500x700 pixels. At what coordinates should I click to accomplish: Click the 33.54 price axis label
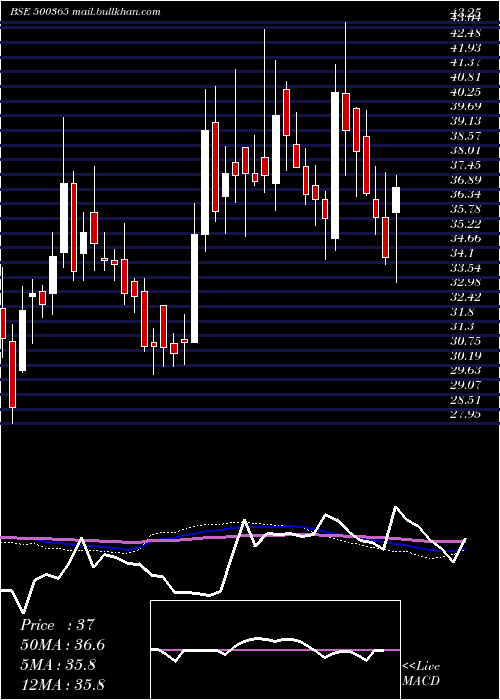point(466,268)
